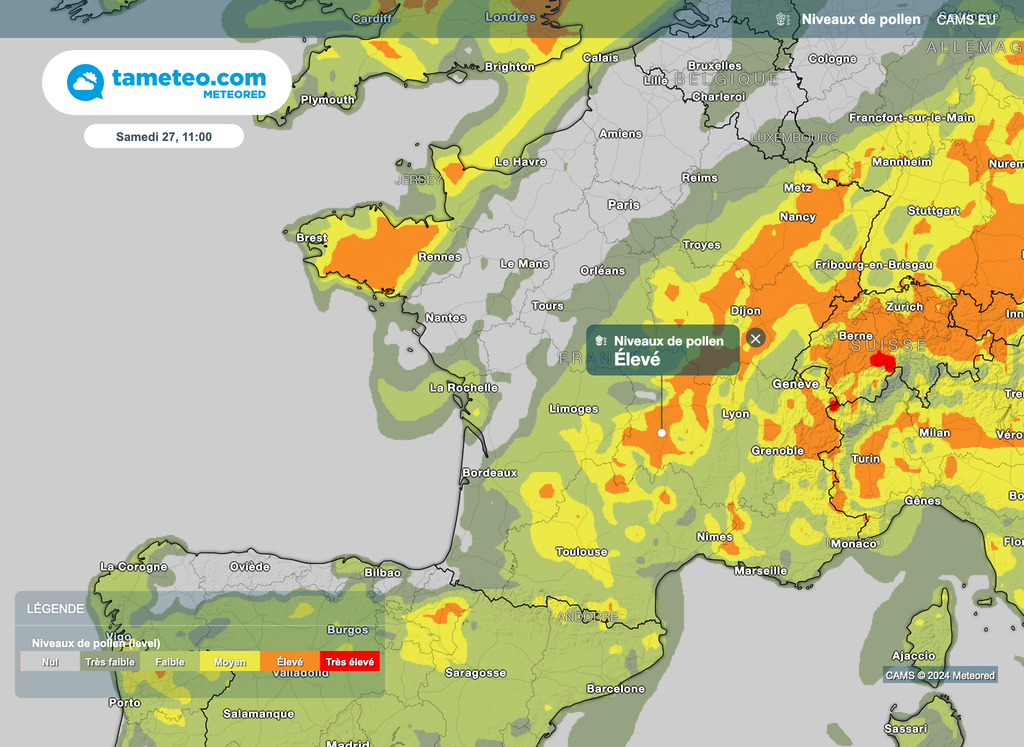Click the Zurich city label
The width and height of the screenshot is (1024, 747).
(904, 306)
